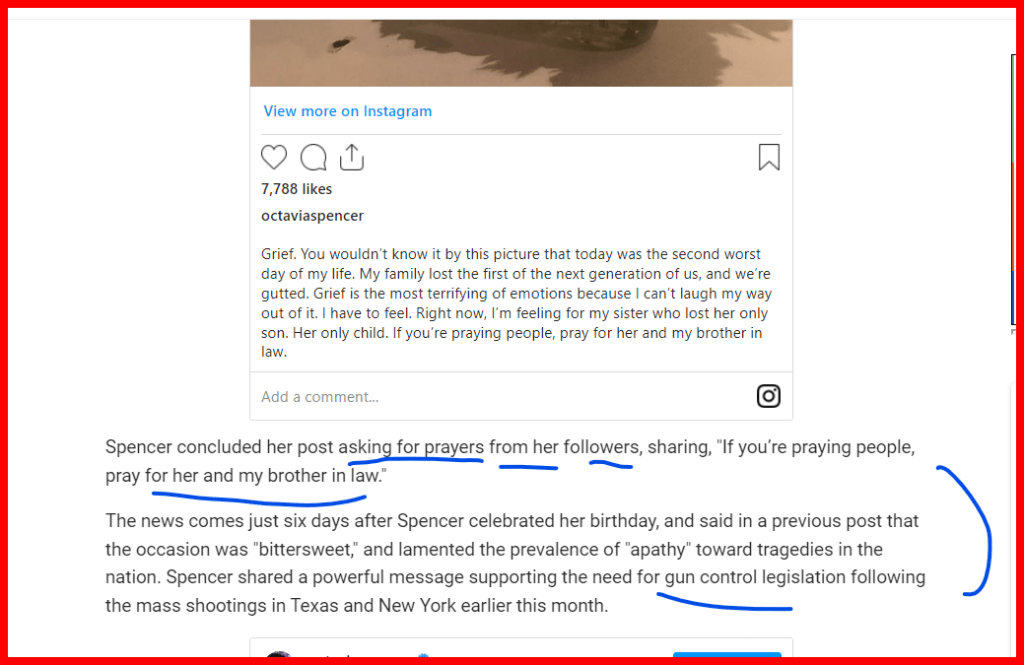Image resolution: width=1024 pixels, height=665 pixels.
Task: Open Instagram via the logo icon
Action: pyautogui.click(x=768, y=396)
